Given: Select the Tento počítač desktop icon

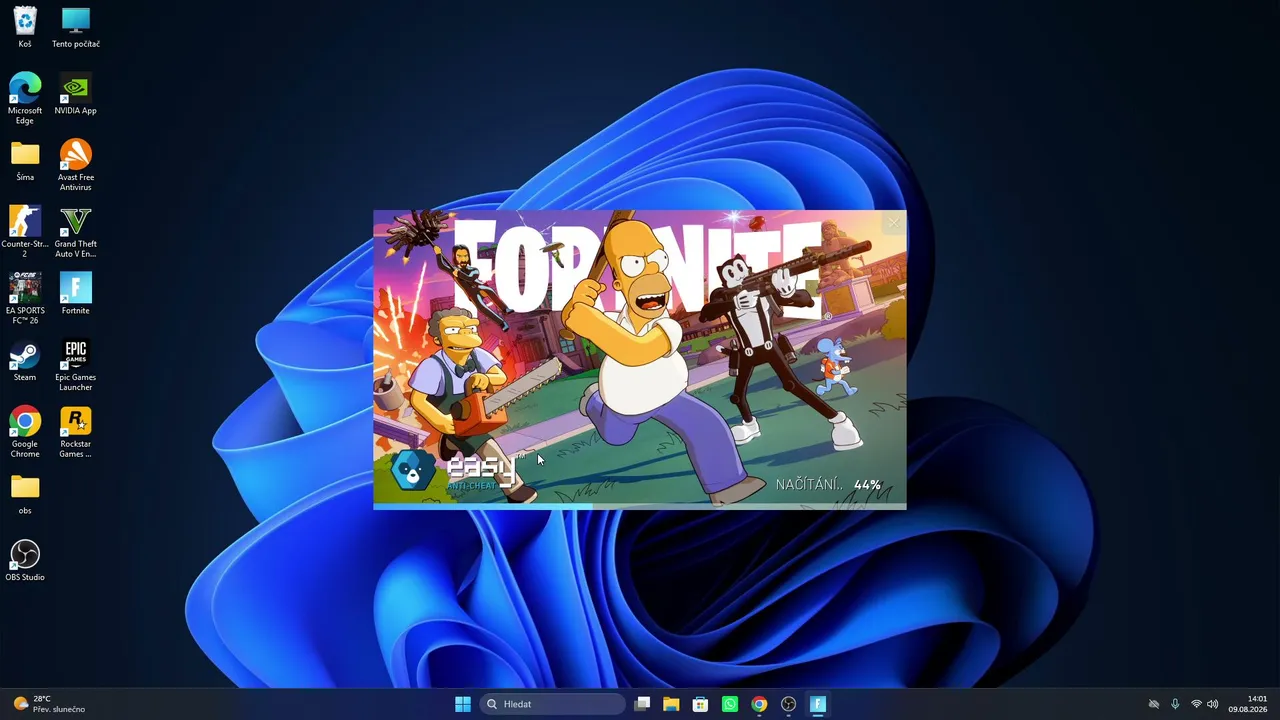Looking at the screenshot, I should click(x=76, y=27).
